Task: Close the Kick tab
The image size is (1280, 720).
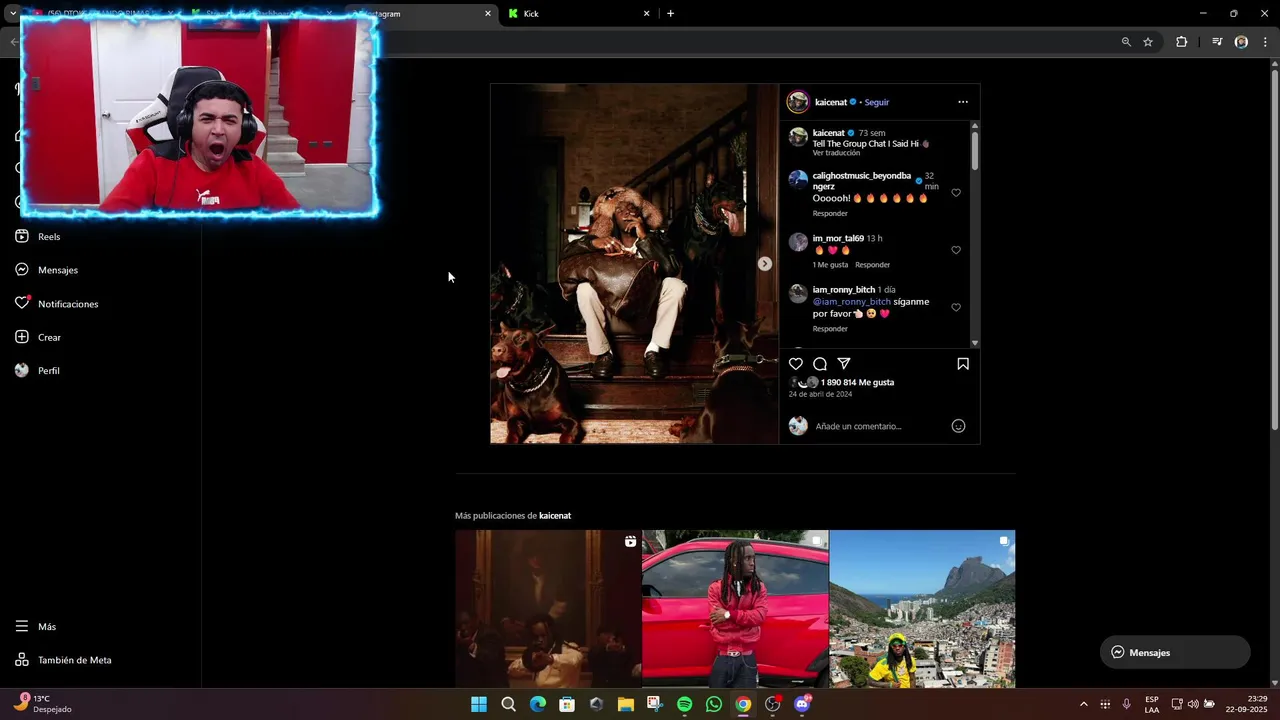Action: [646, 14]
